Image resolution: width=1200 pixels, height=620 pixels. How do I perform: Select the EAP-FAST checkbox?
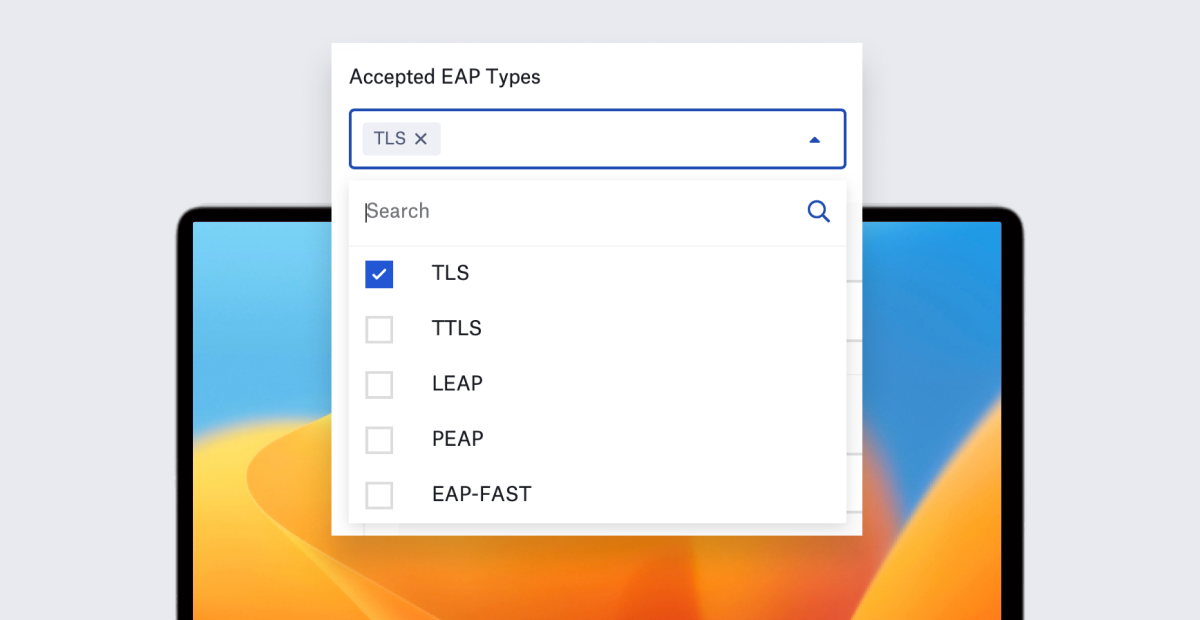point(379,494)
